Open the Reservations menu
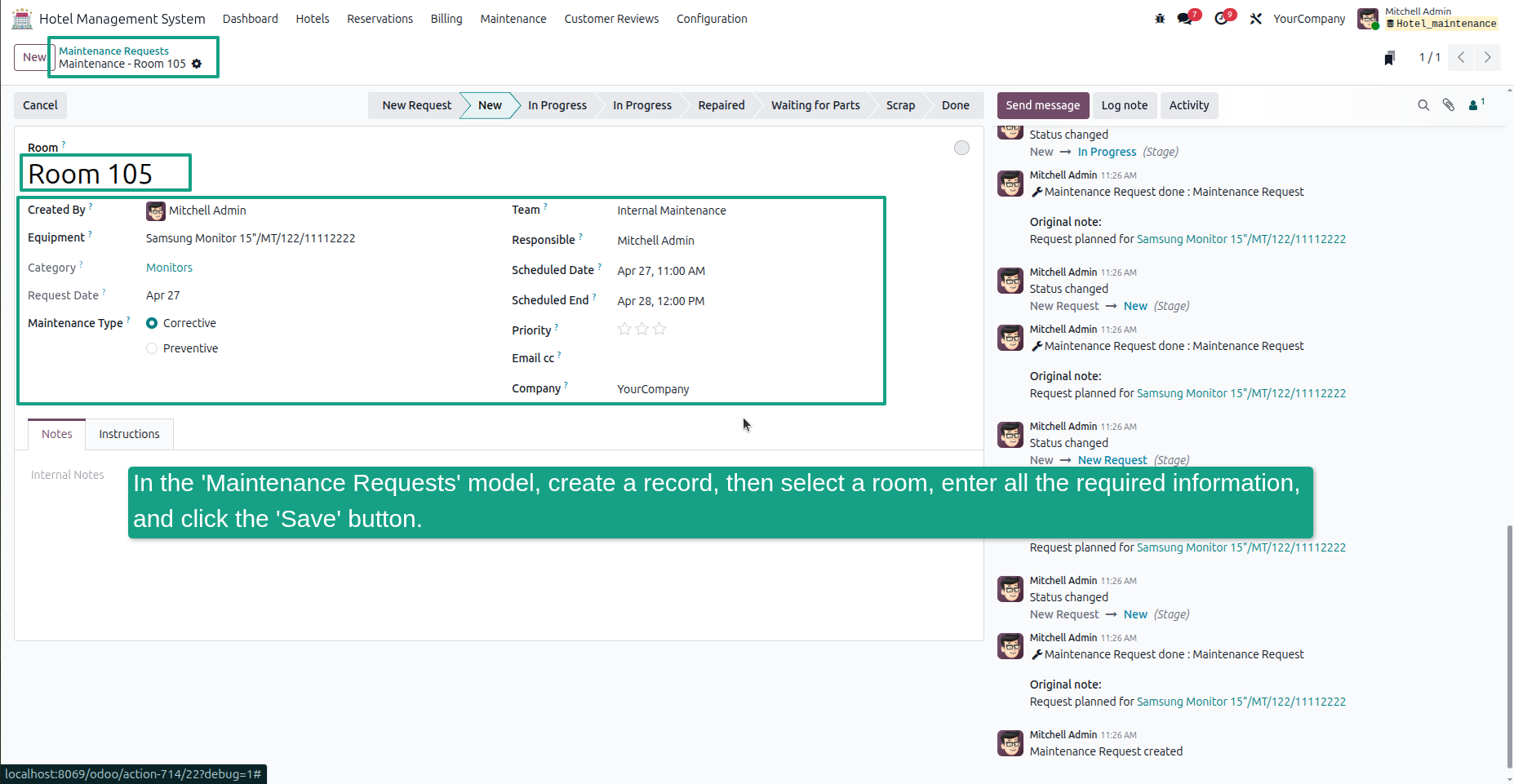1514x784 pixels. click(380, 19)
